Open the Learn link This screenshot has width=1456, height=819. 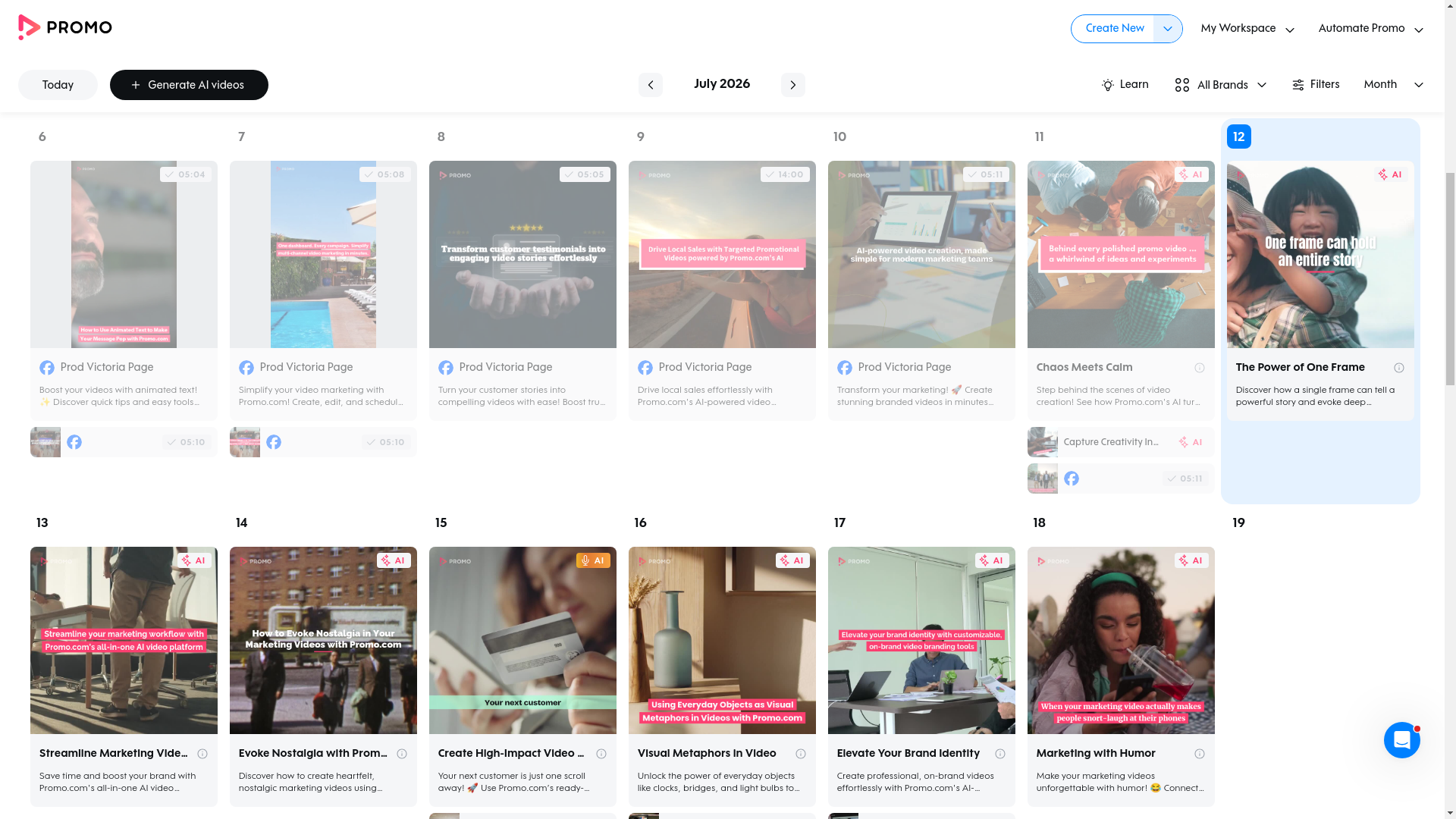(x=1125, y=85)
